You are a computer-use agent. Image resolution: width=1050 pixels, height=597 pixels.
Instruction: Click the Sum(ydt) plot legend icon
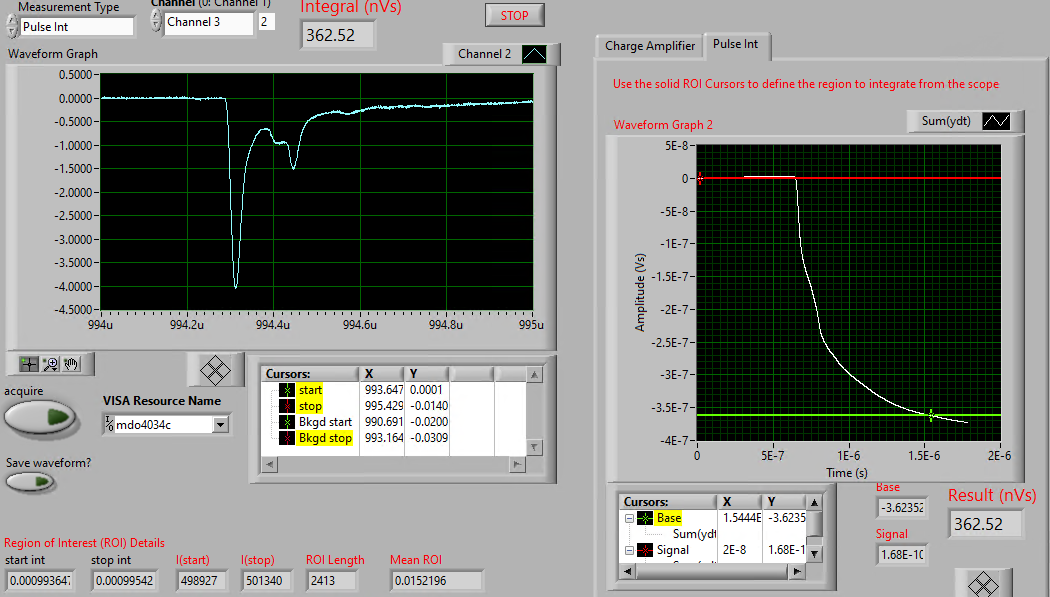(997, 121)
